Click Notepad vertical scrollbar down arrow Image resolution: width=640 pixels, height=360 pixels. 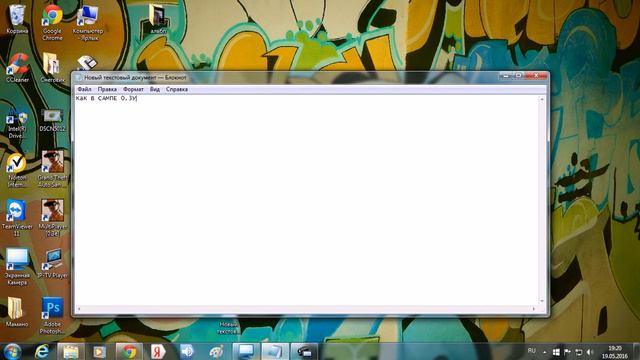pyautogui.click(x=542, y=301)
